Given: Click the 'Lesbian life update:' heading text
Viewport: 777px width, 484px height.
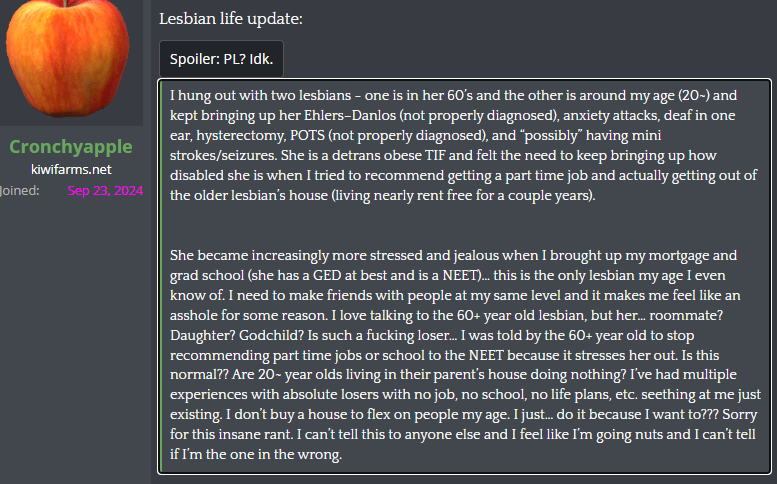Looking at the screenshot, I should [x=230, y=19].
